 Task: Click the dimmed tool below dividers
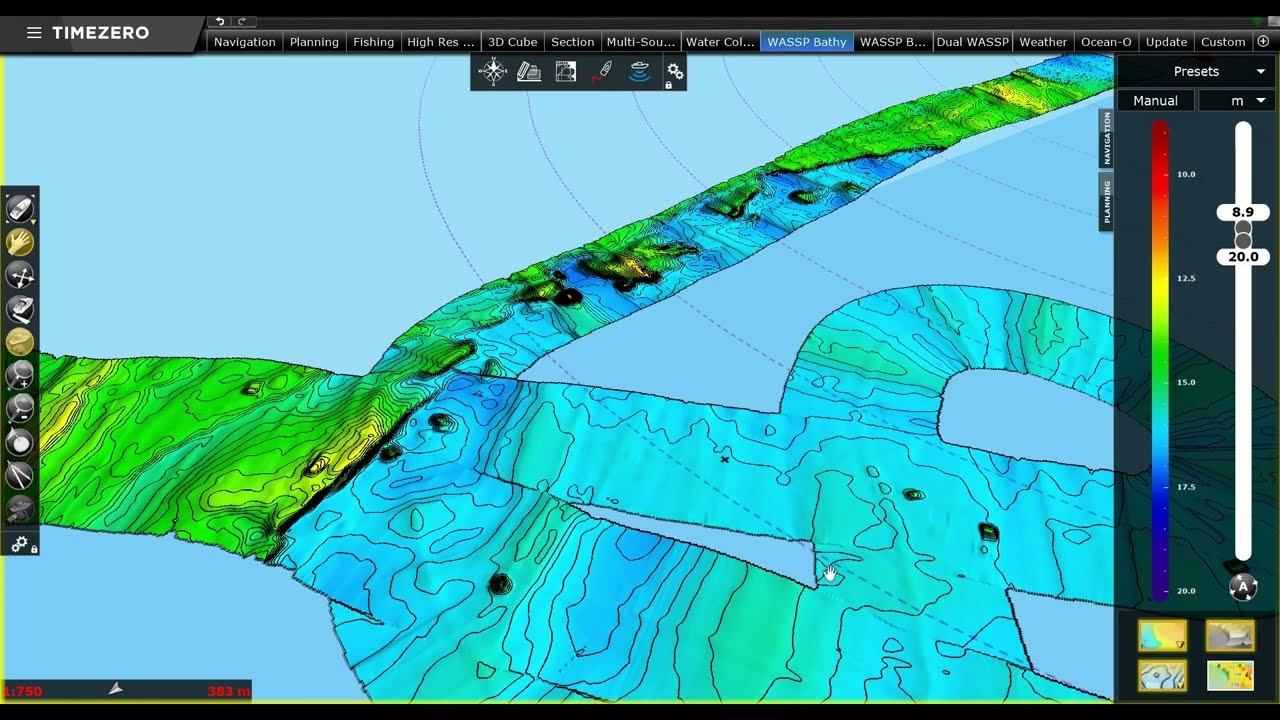coord(20,510)
